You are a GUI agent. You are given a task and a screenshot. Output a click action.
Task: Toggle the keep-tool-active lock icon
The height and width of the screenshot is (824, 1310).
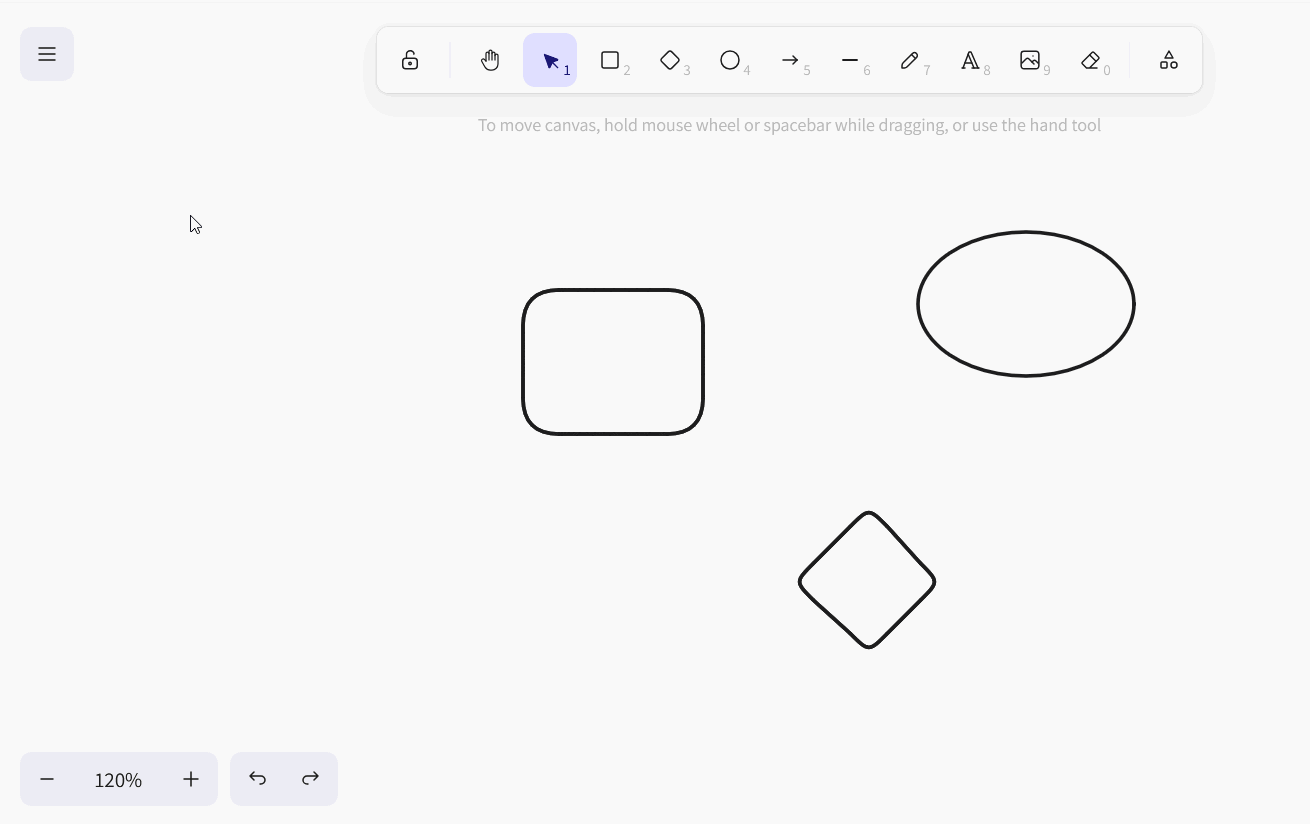click(410, 61)
